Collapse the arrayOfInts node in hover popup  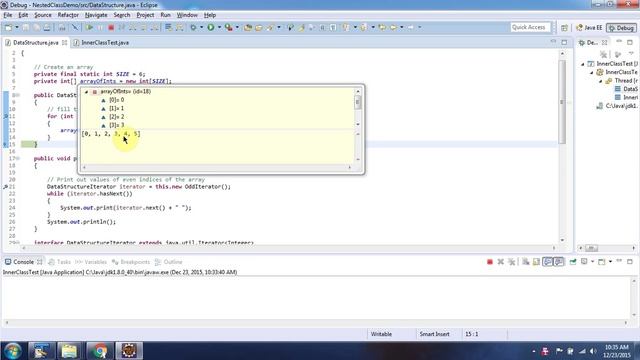86,92
